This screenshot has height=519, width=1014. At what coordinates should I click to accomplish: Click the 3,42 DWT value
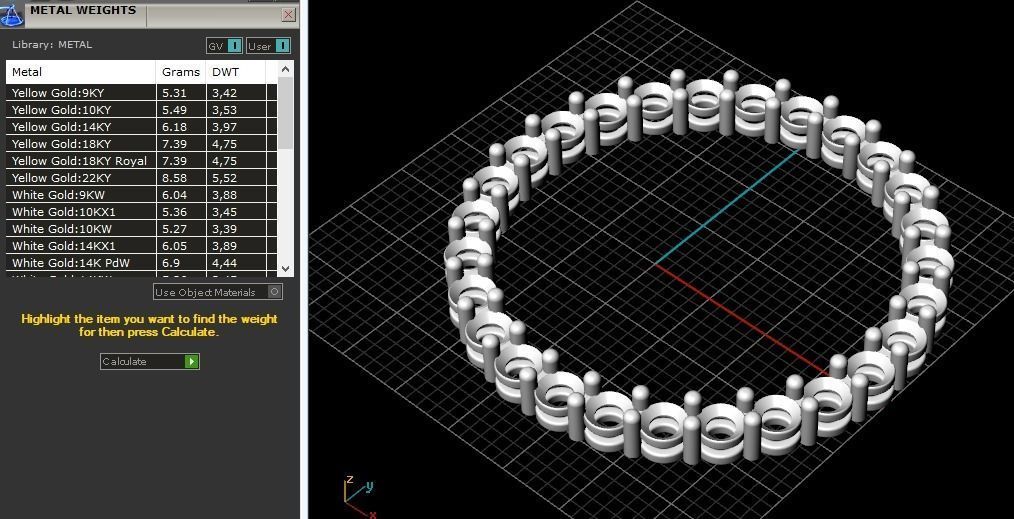(x=224, y=92)
